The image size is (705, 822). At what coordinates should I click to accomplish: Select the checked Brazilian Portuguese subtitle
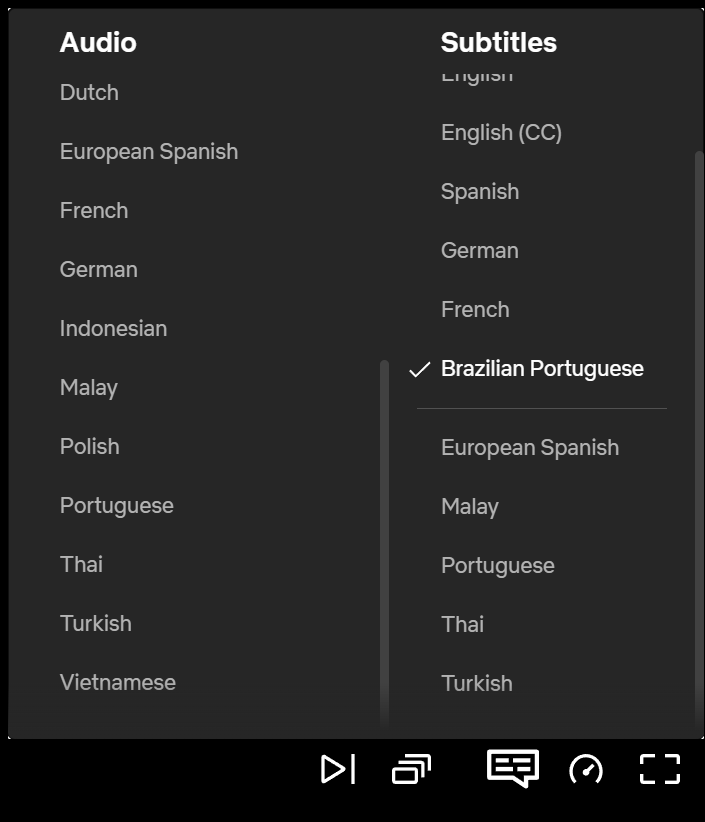[542, 369]
